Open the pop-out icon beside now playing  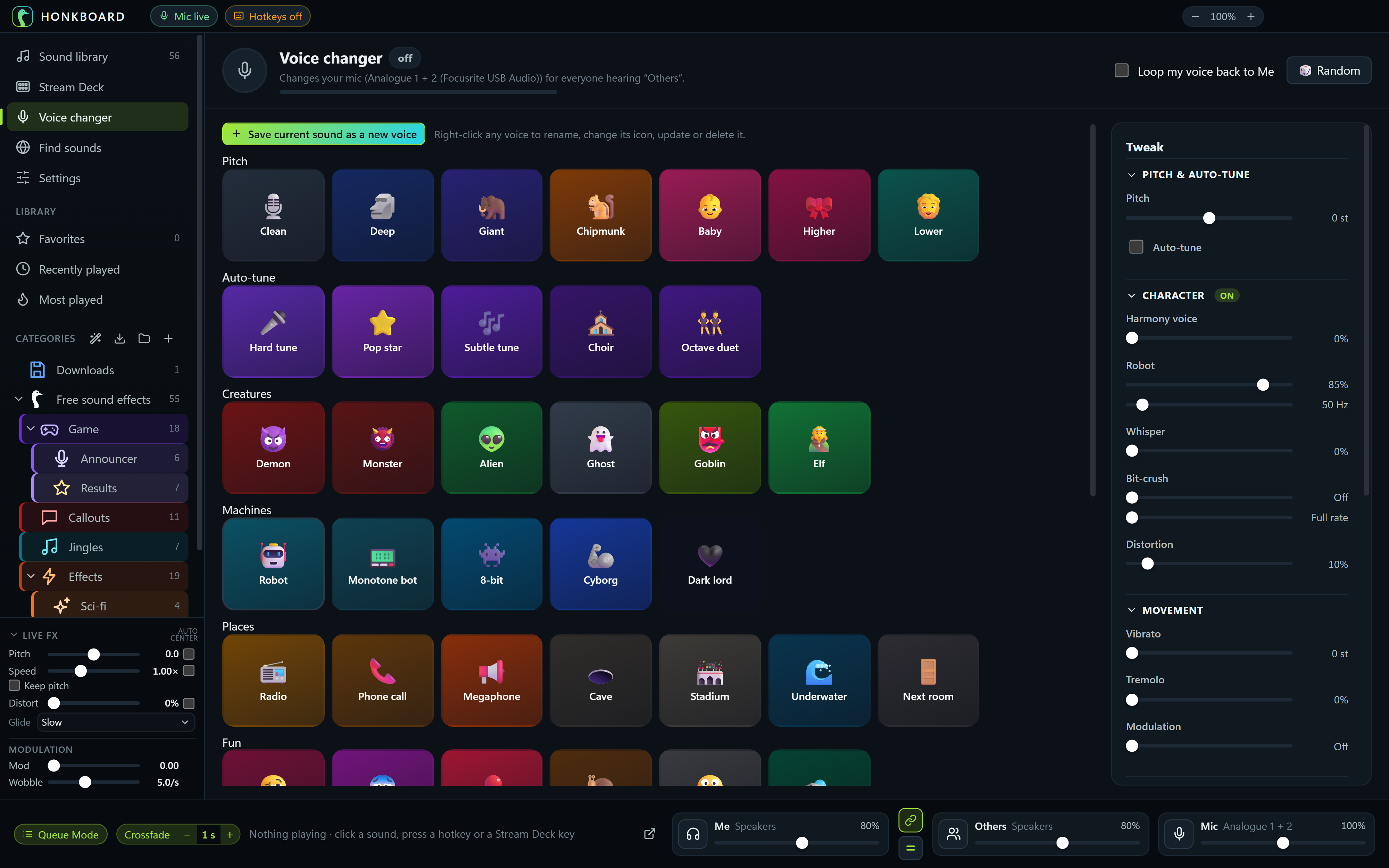650,834
